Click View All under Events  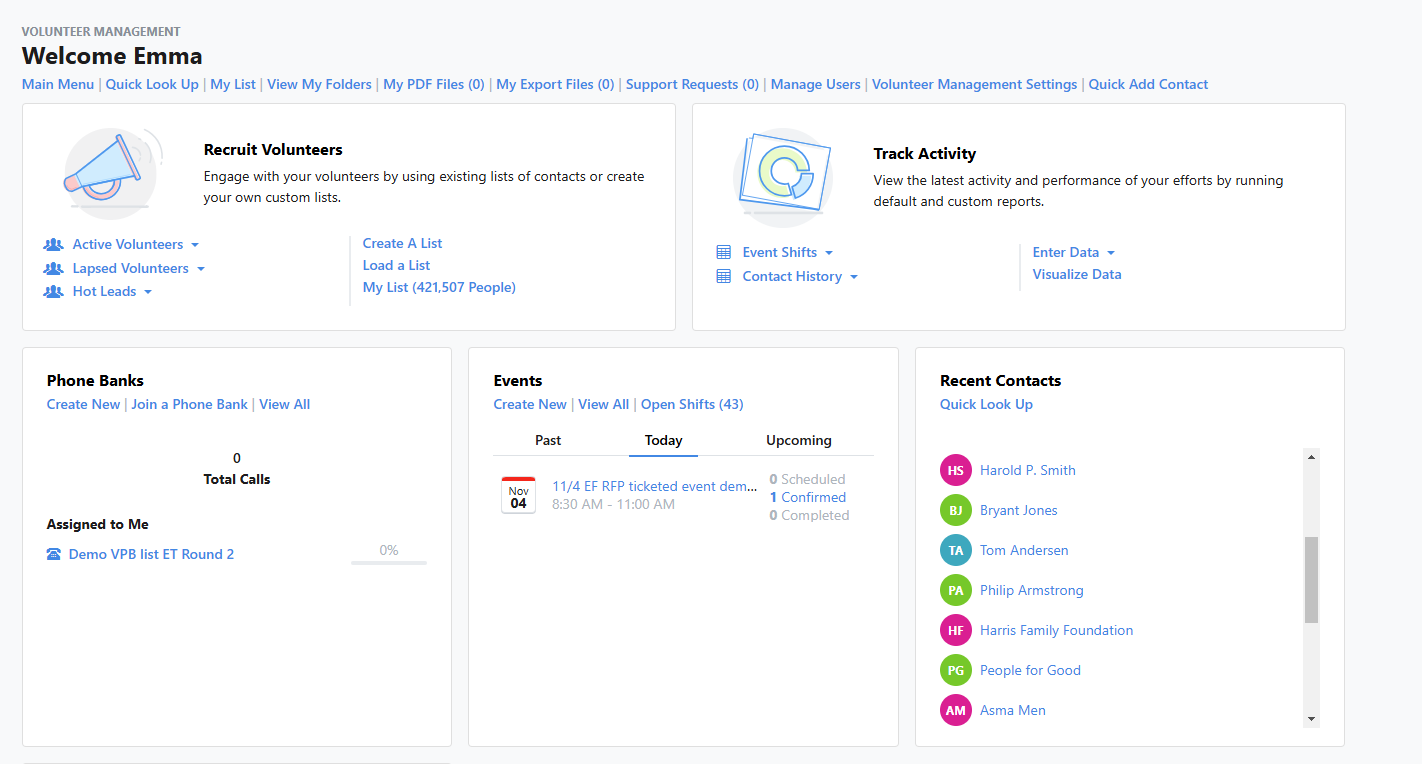[603, 404]
